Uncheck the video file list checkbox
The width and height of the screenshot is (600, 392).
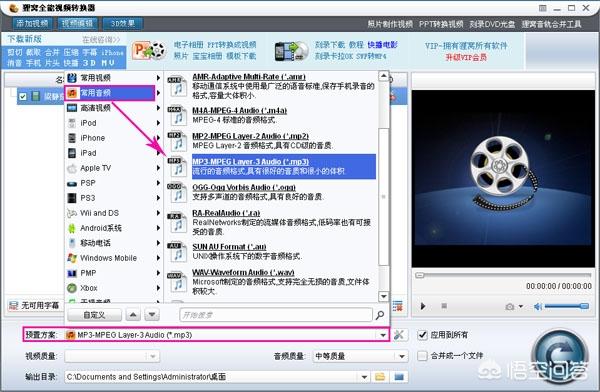click(23, 96)
